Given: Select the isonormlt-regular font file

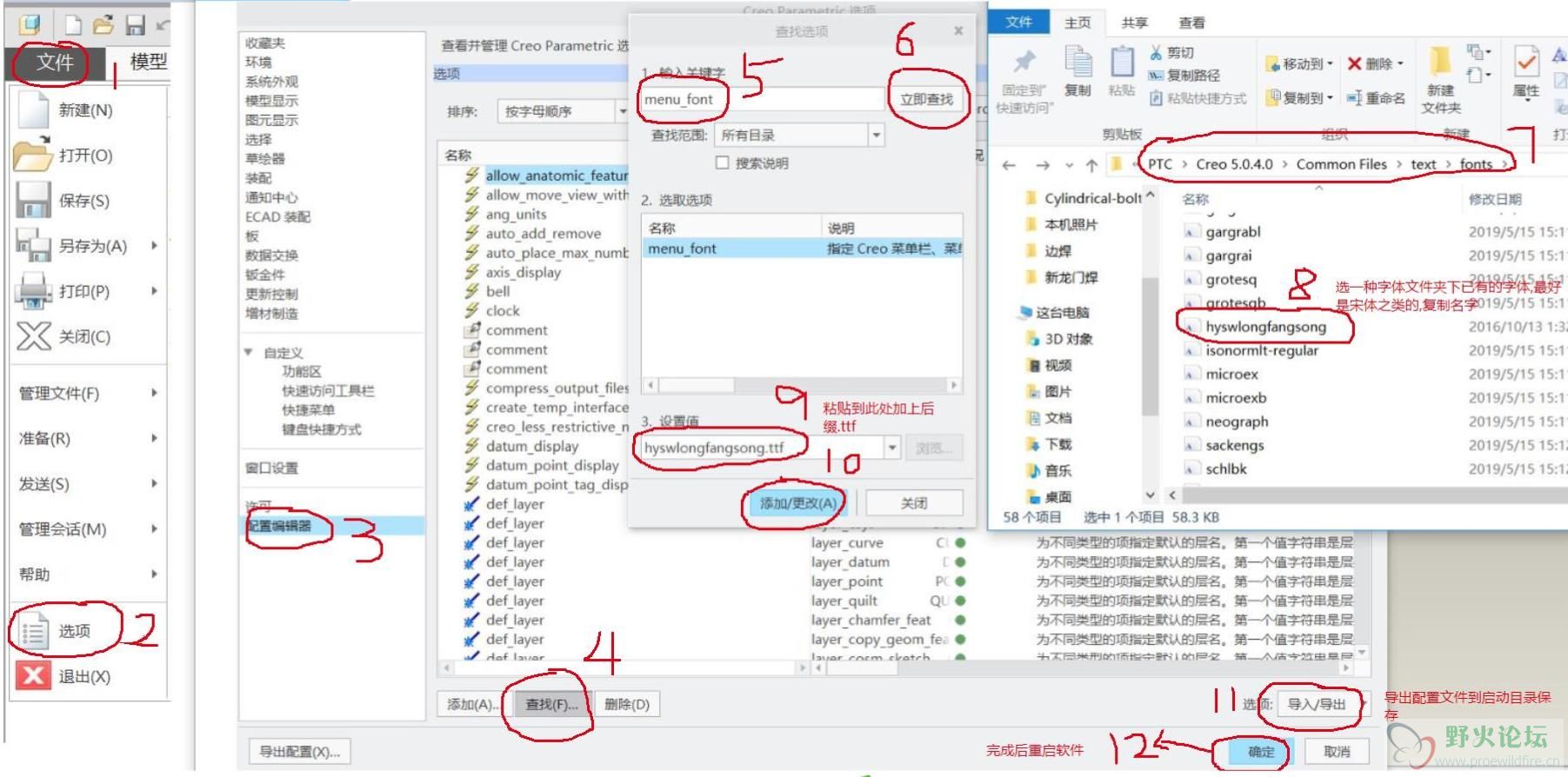Looking at the screenshot, I should pos(1261,350).
